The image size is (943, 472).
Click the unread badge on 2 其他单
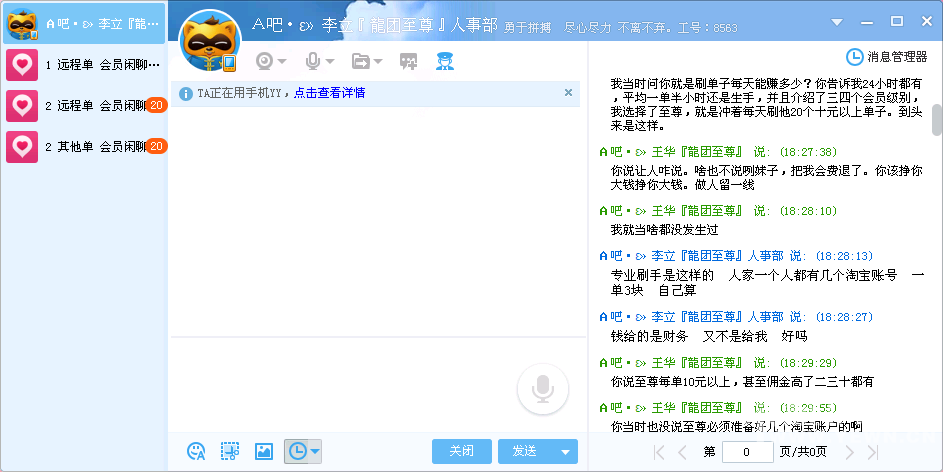156,146
